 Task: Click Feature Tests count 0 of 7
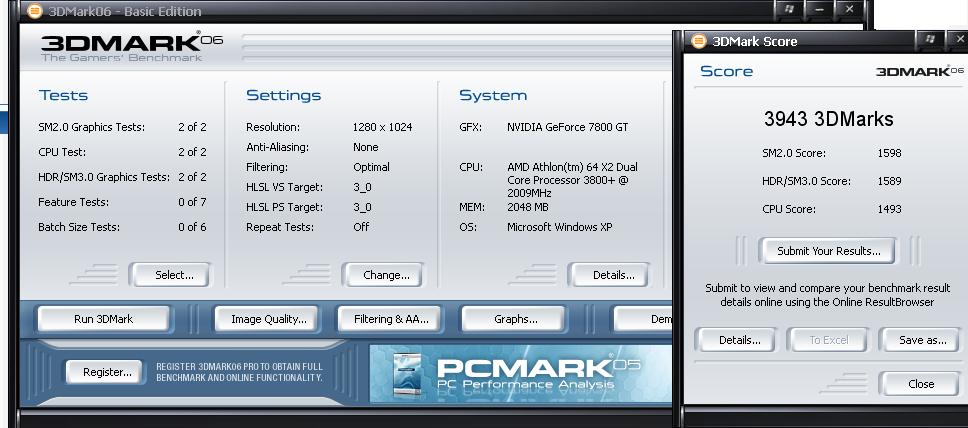192,202
